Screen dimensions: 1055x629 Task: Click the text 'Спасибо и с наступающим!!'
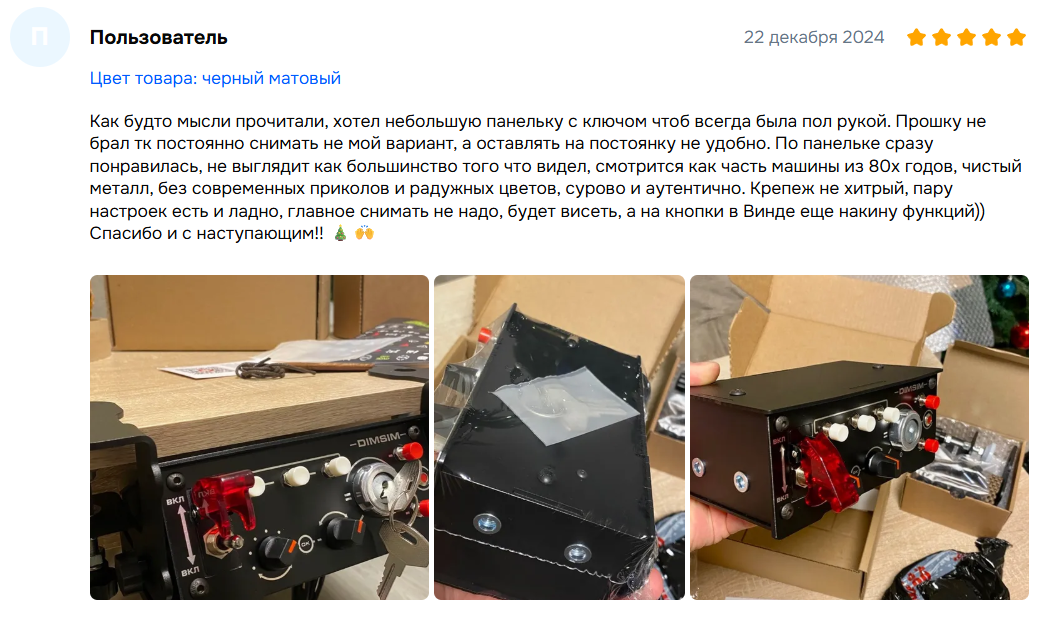(x=207, y=233)
